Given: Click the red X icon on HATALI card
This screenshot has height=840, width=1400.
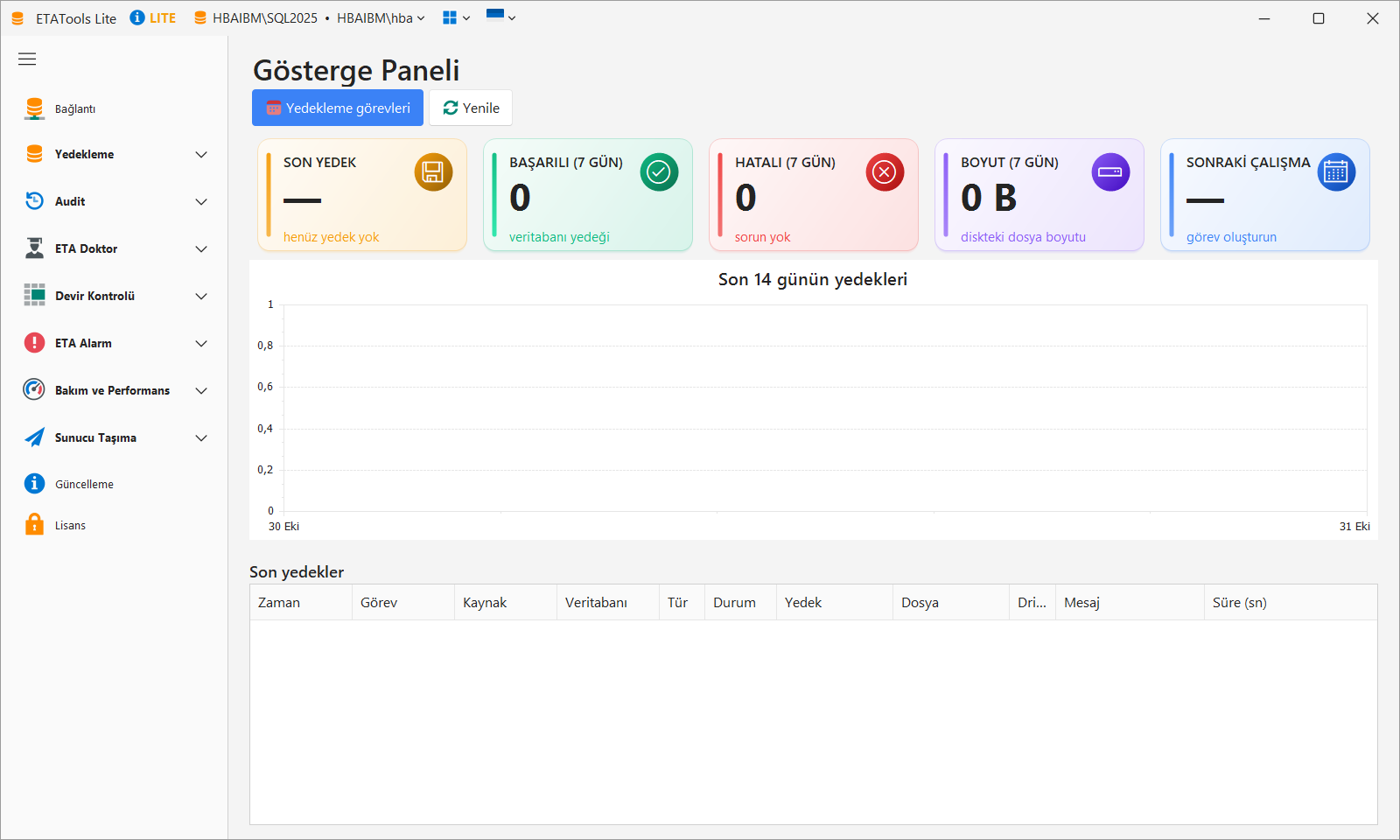Looking at the screenshot, I should 885,172.
